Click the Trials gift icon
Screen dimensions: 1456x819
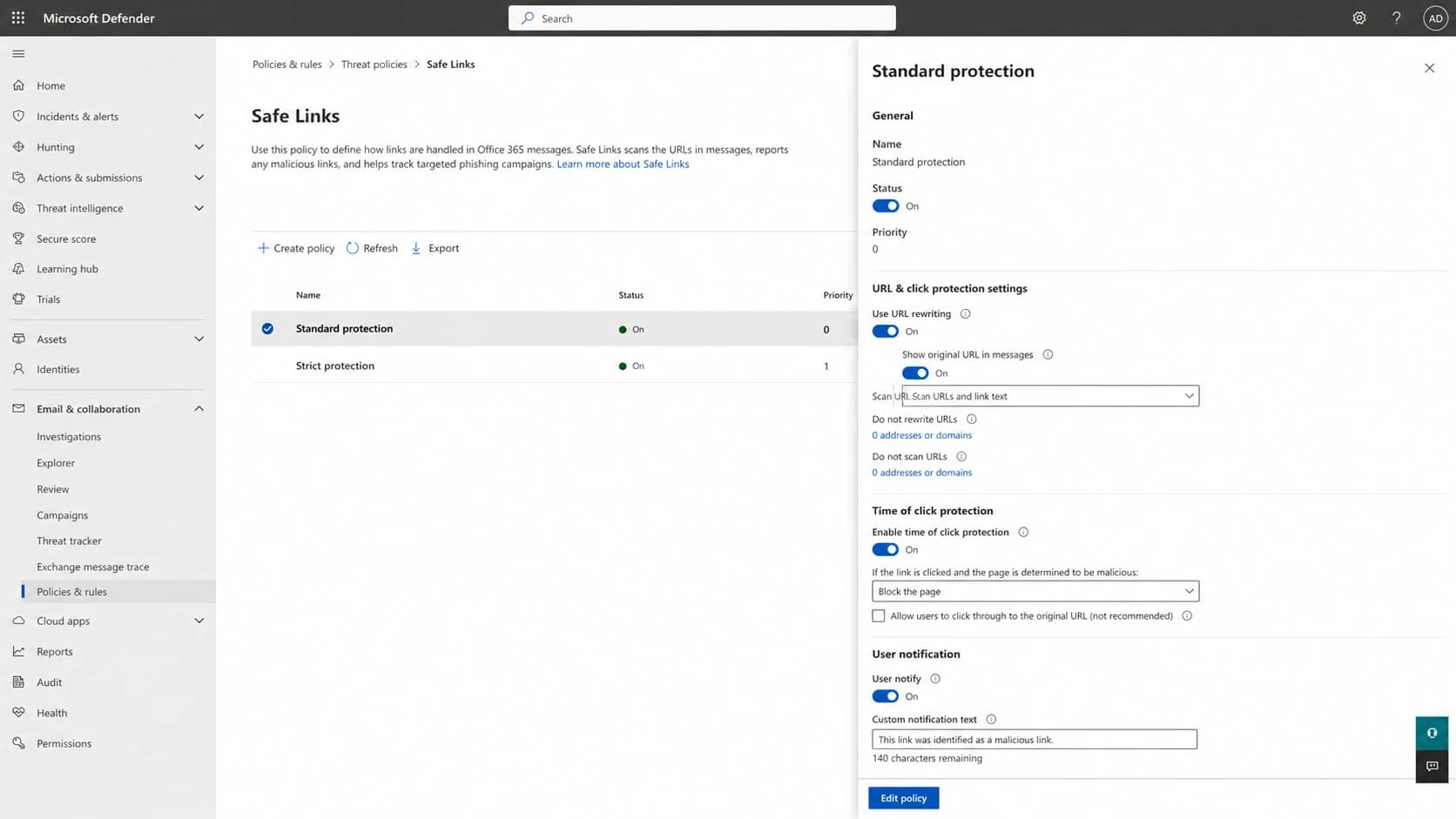pyautogui.click(x=18, y=299)
